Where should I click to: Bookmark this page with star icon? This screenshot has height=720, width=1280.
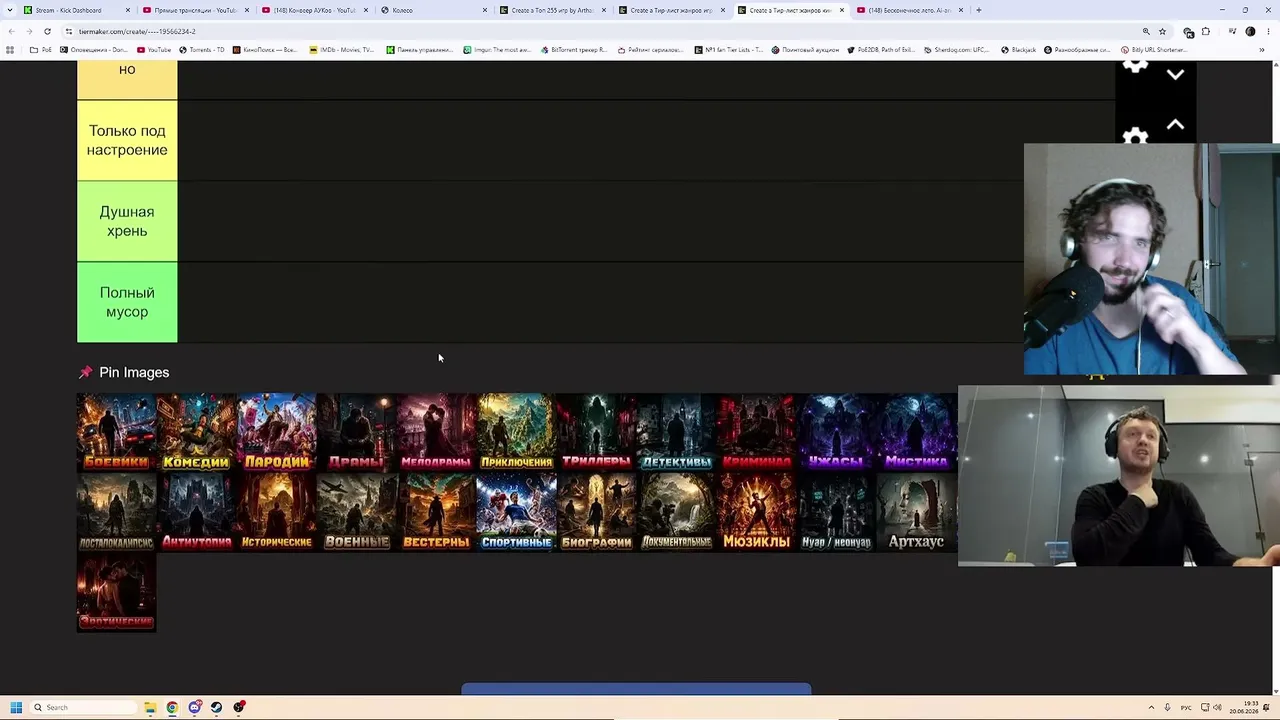click(1162, 31)
